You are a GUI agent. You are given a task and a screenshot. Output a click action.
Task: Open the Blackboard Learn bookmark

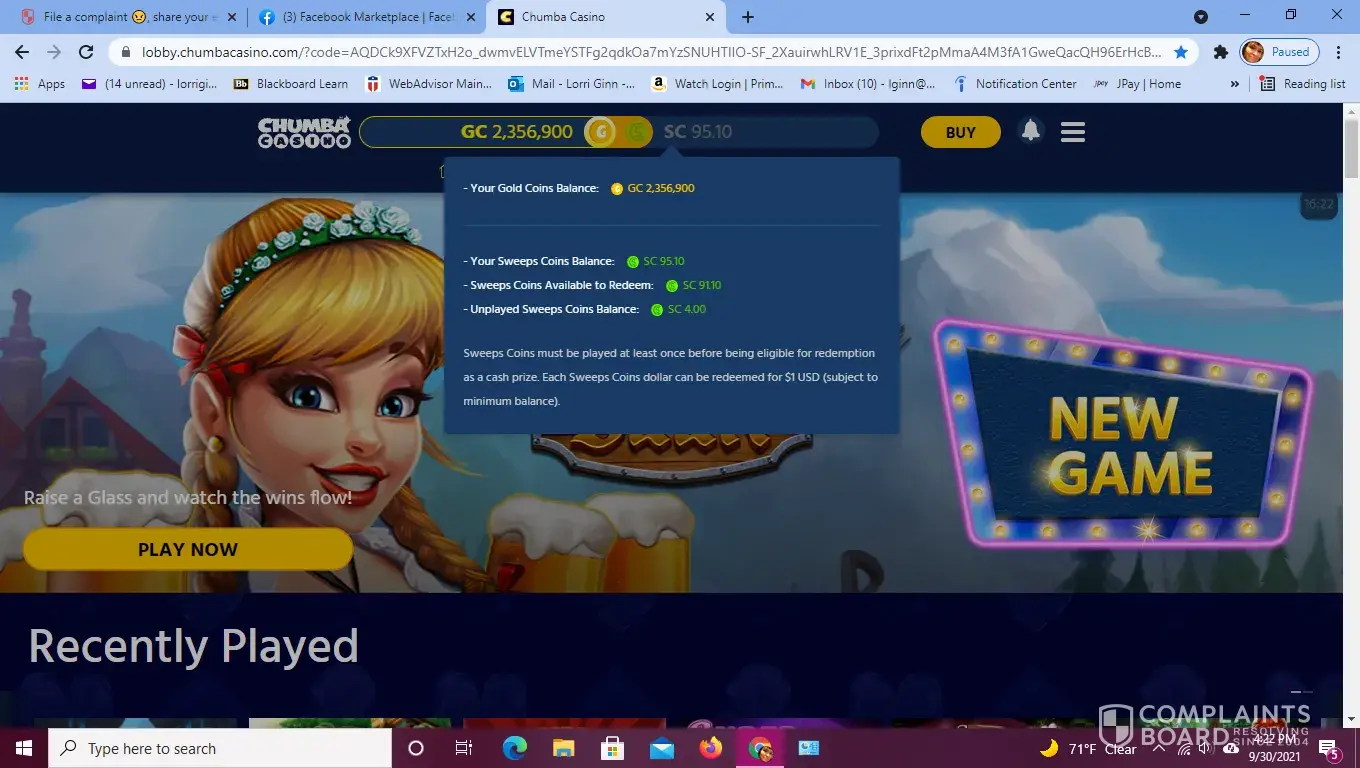[x=290, y=84]
